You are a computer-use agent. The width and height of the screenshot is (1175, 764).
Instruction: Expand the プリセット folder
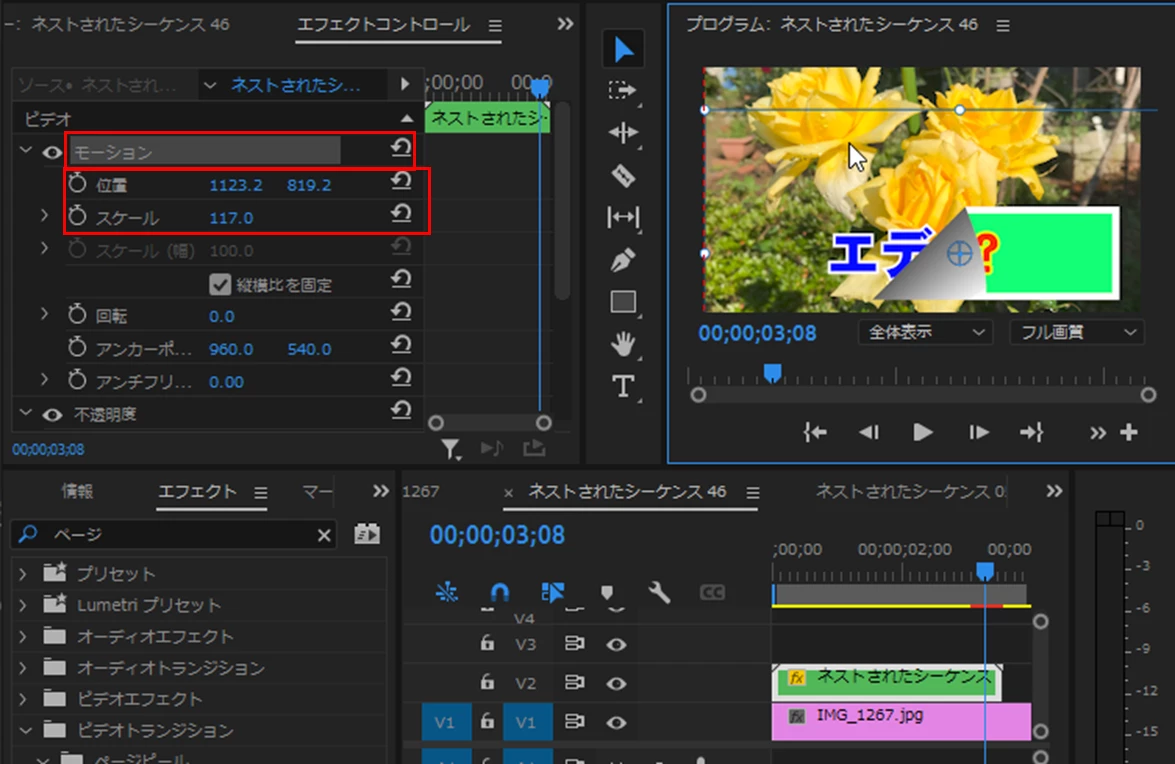click(x=22, y=574)
